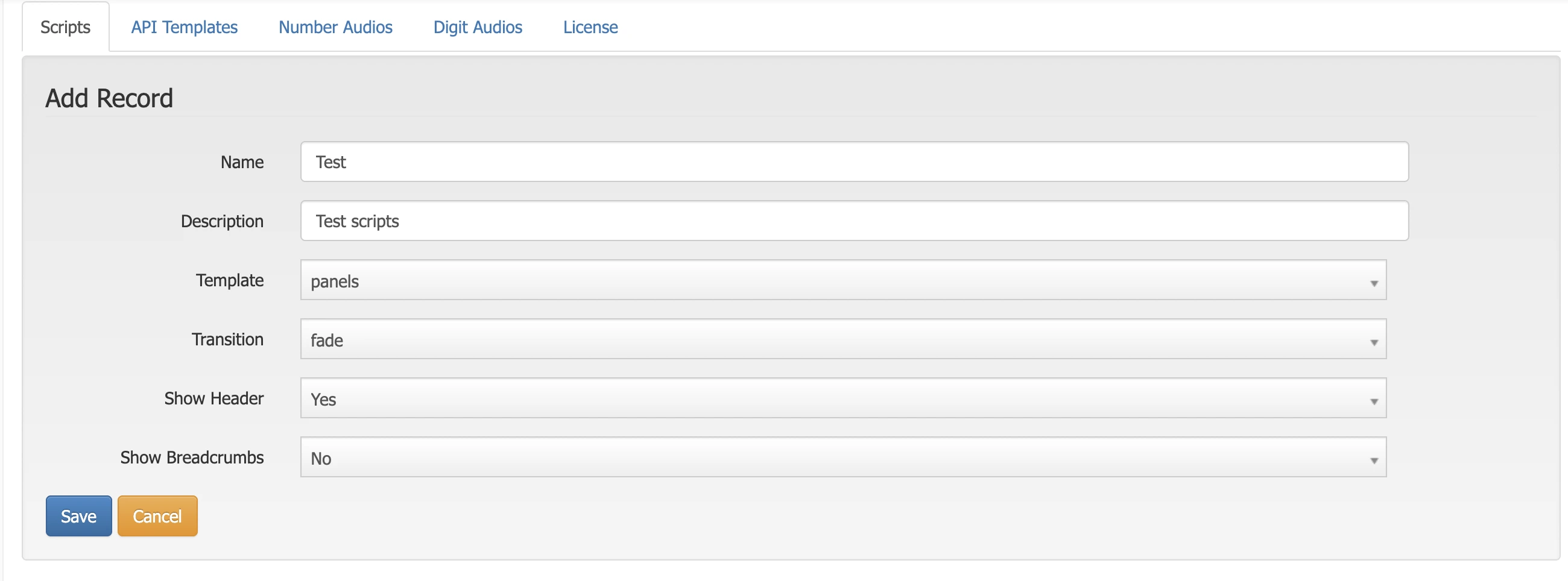The height and width of the screenshot is (581, 1568).
Task: Click the "Add Record" heading
Action: [109, 99]
